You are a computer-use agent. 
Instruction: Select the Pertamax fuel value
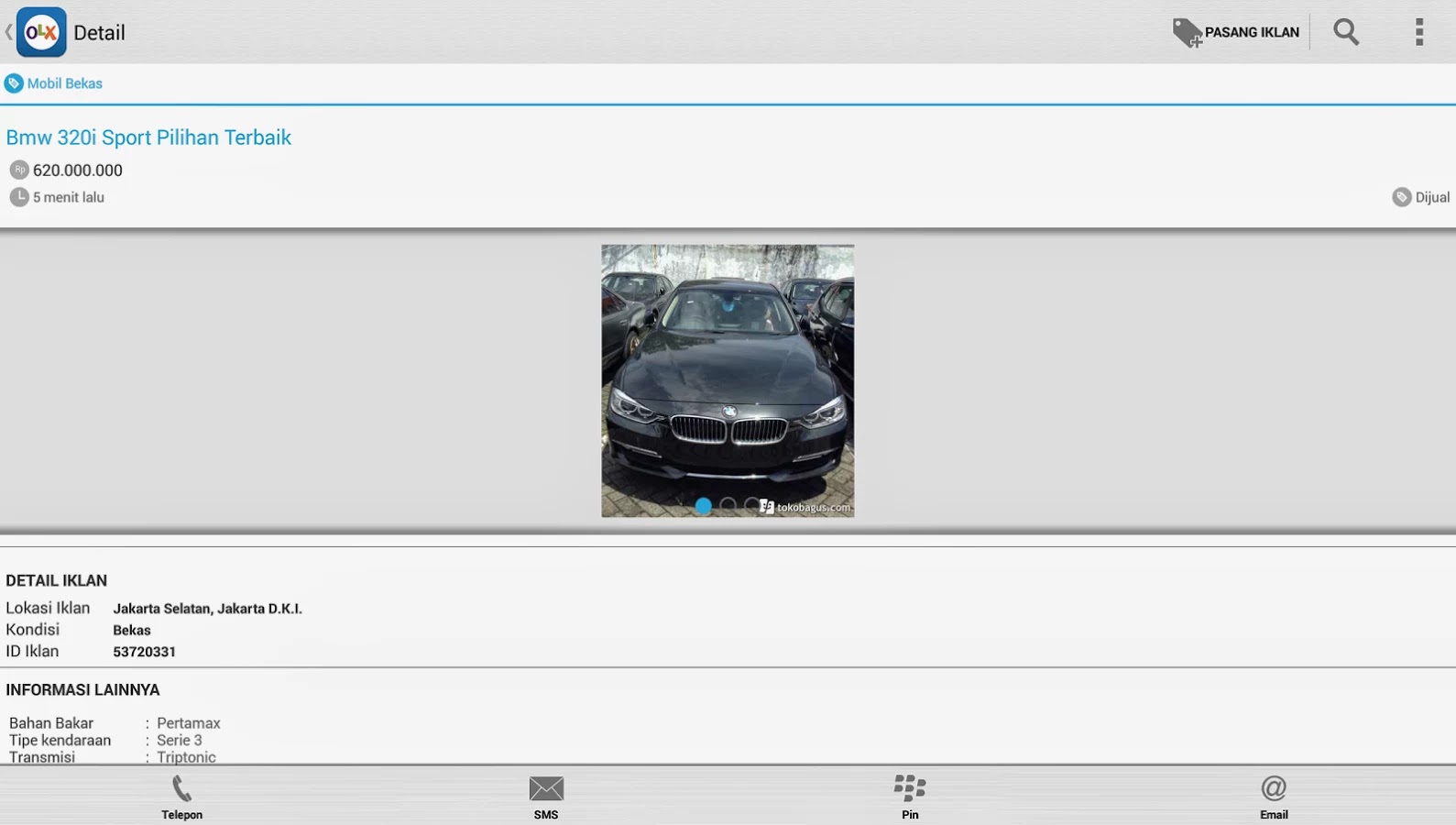[x=189, y=723]
